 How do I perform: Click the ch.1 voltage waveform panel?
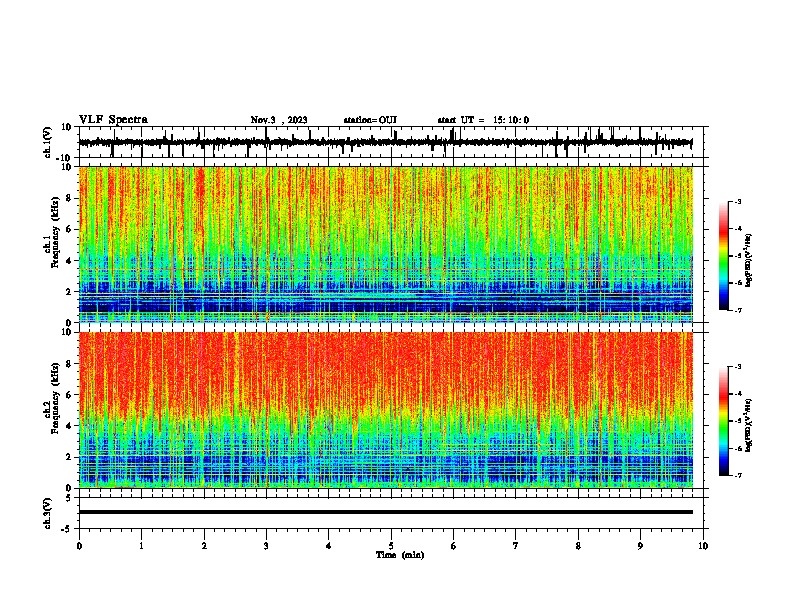point(391,142)
